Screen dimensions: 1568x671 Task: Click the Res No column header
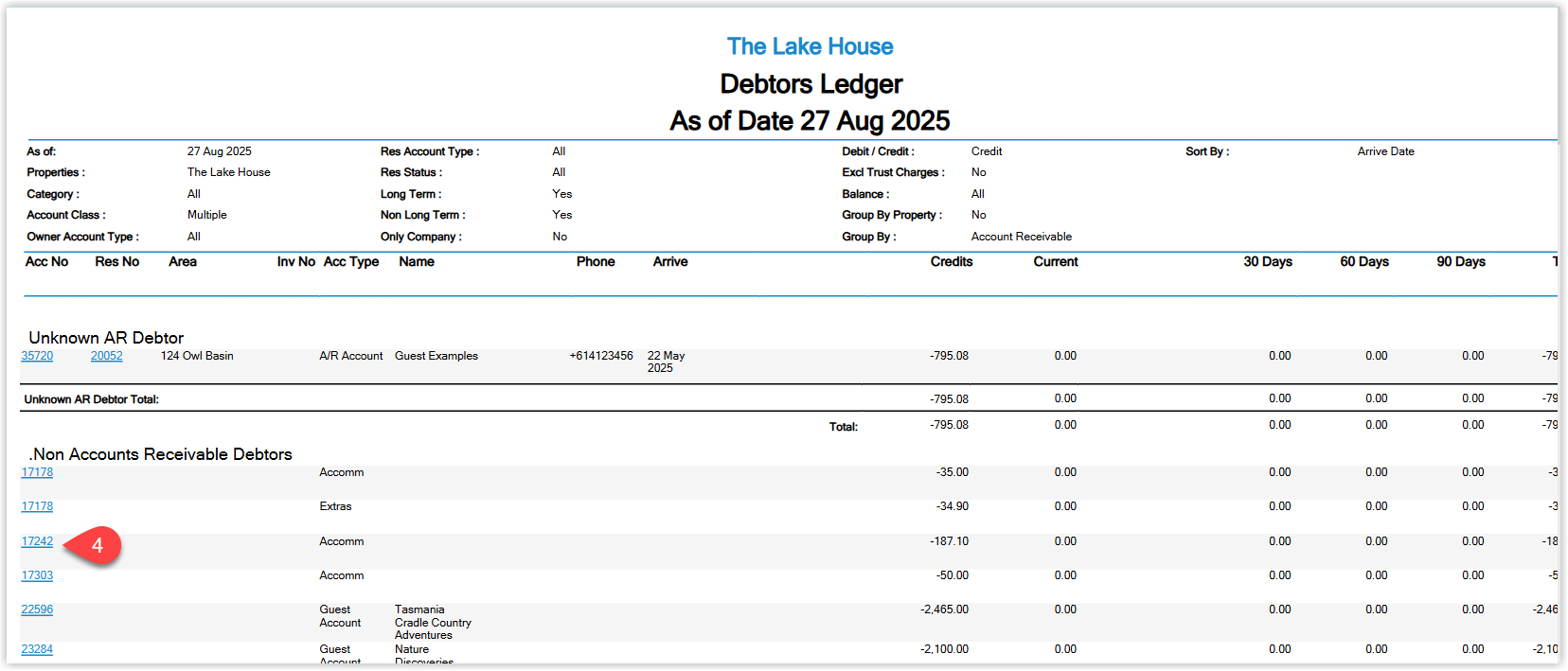click(x=117, y=262)
